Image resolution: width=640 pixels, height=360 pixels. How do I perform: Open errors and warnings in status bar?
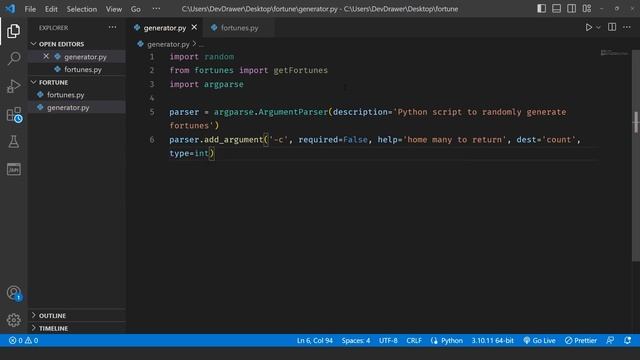point(23,340)
